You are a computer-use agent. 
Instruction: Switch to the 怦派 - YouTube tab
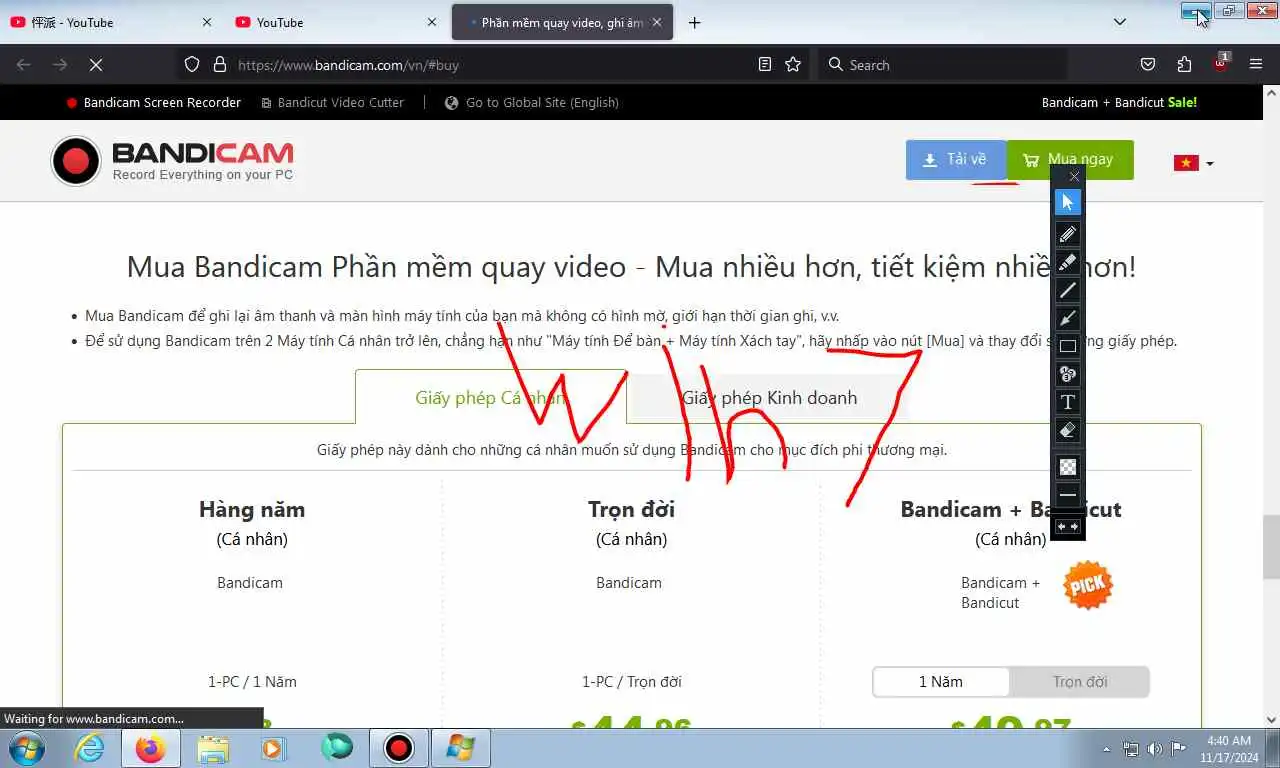pyautogui.click(x=110, y=22)
